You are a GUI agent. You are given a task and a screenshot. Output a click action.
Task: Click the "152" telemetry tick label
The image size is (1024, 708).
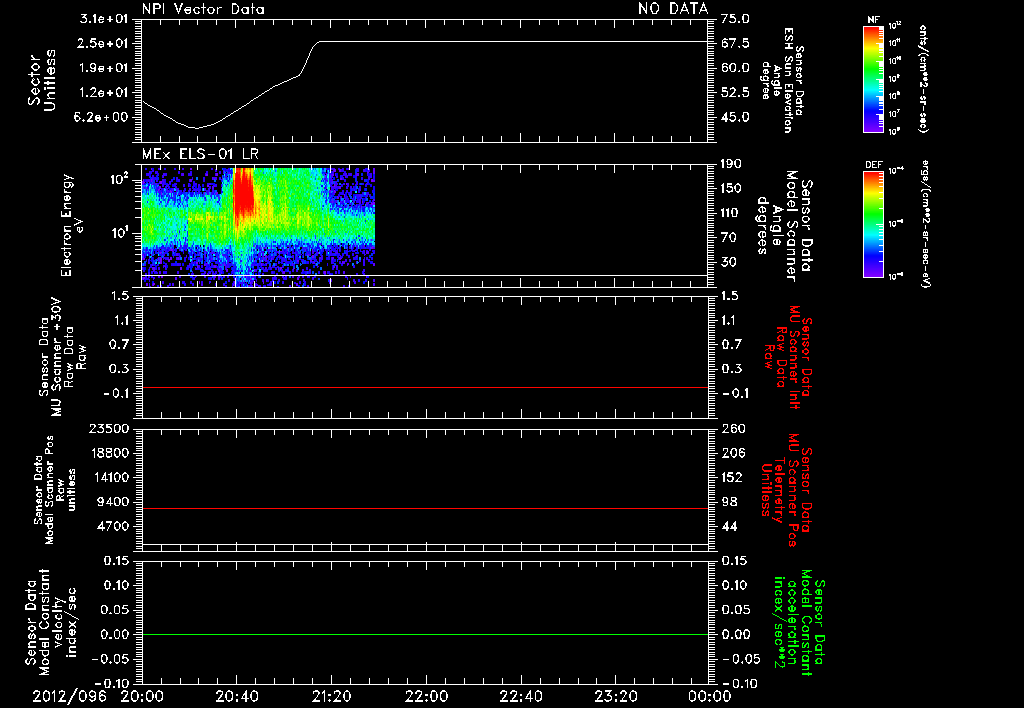tap(733, 477)
